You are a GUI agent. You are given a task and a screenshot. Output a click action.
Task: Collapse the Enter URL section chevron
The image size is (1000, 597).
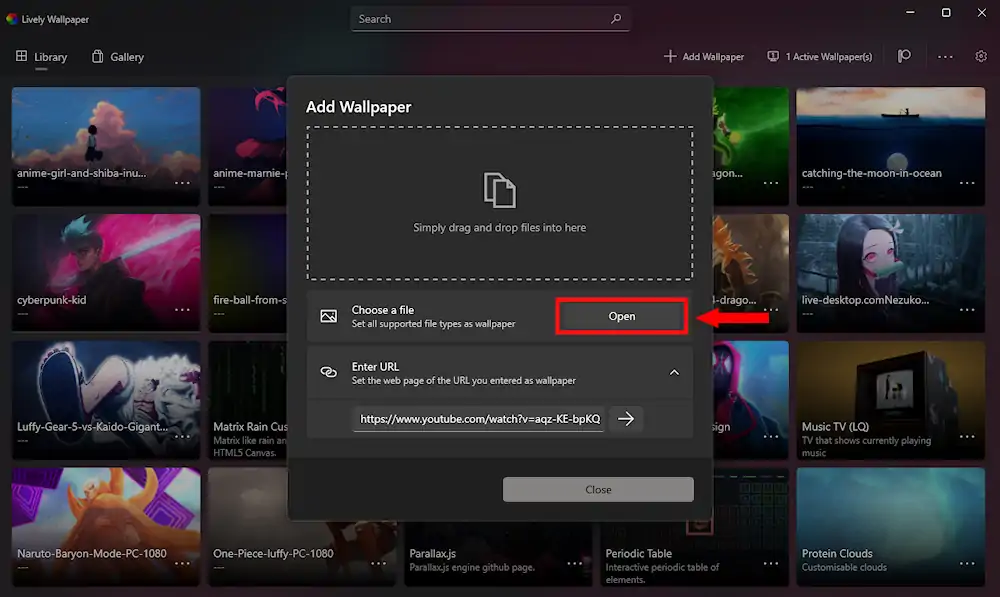click(x=674, y=372)
